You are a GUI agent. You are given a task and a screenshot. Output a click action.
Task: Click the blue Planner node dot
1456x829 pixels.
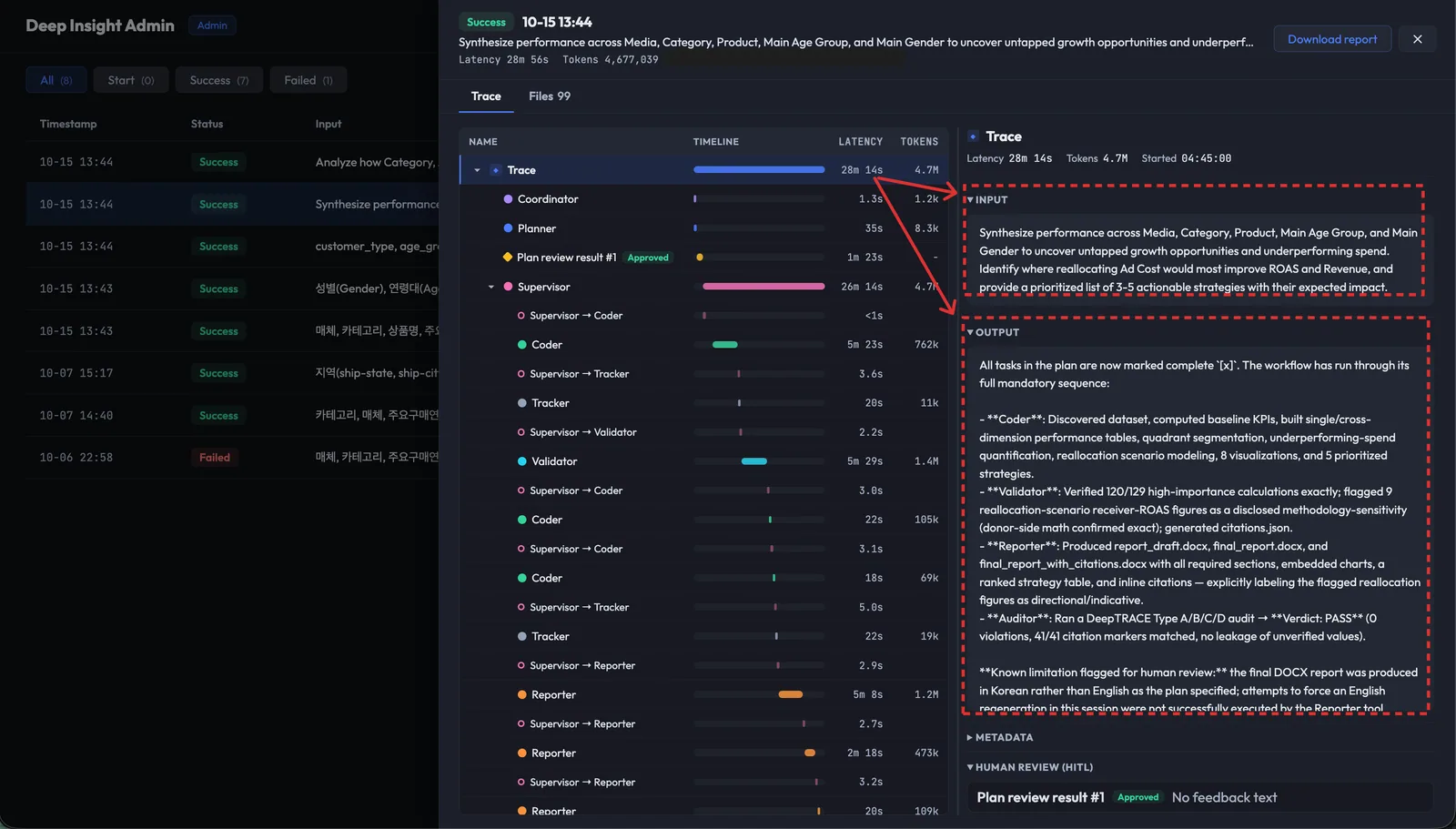(x=508, y=228)
